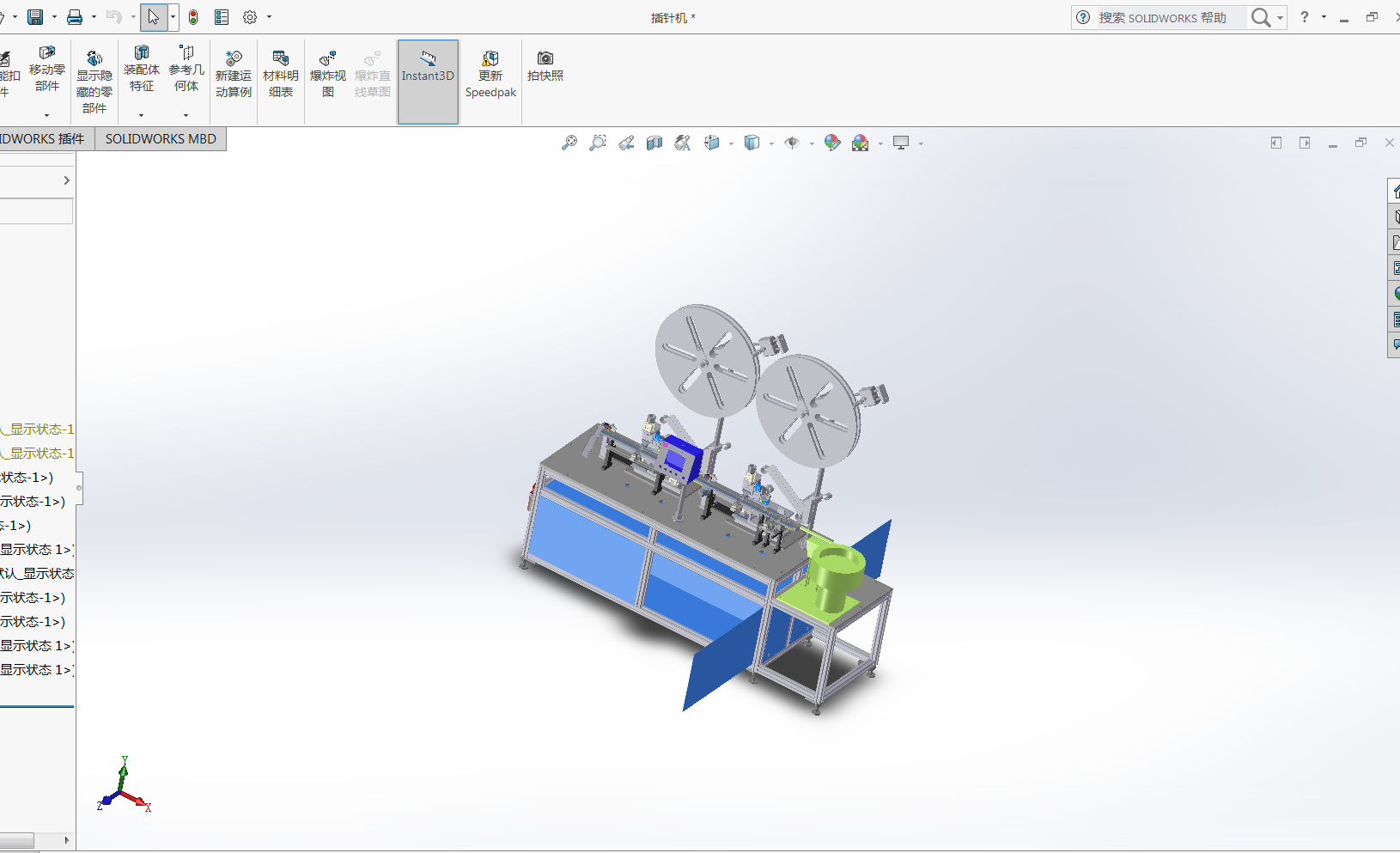Open Appearances task pane globe tab
1400x853 pixels.
pyautogui.click(x=1395, y=294)
